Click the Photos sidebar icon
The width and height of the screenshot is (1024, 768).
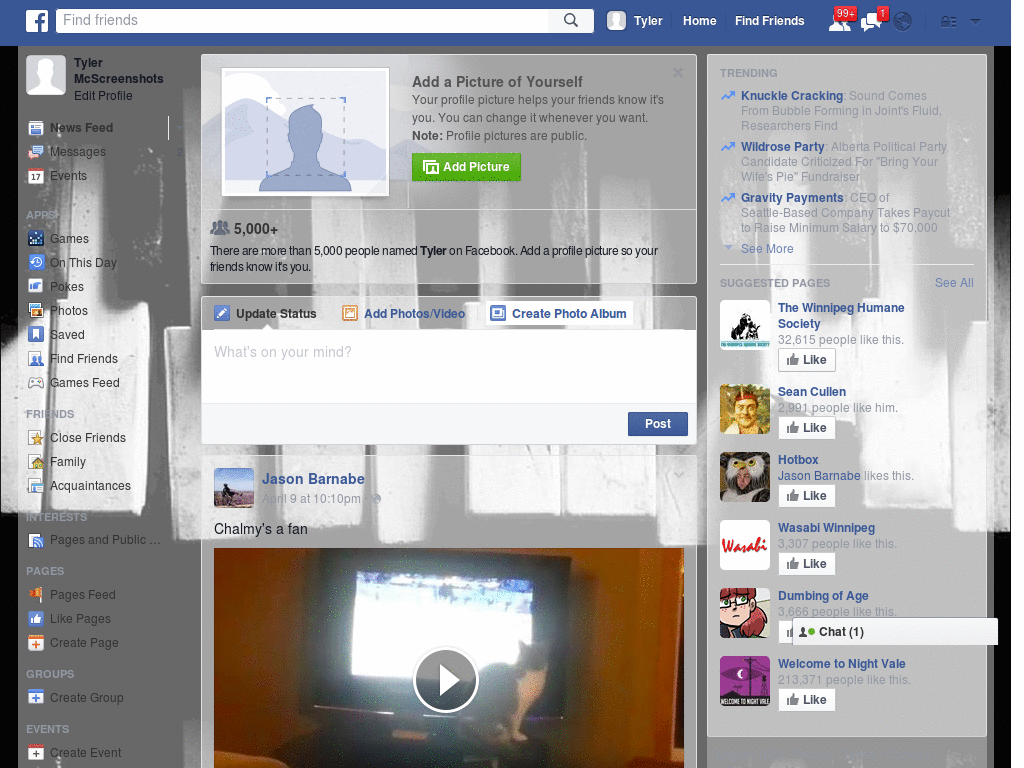click(36, 310)
